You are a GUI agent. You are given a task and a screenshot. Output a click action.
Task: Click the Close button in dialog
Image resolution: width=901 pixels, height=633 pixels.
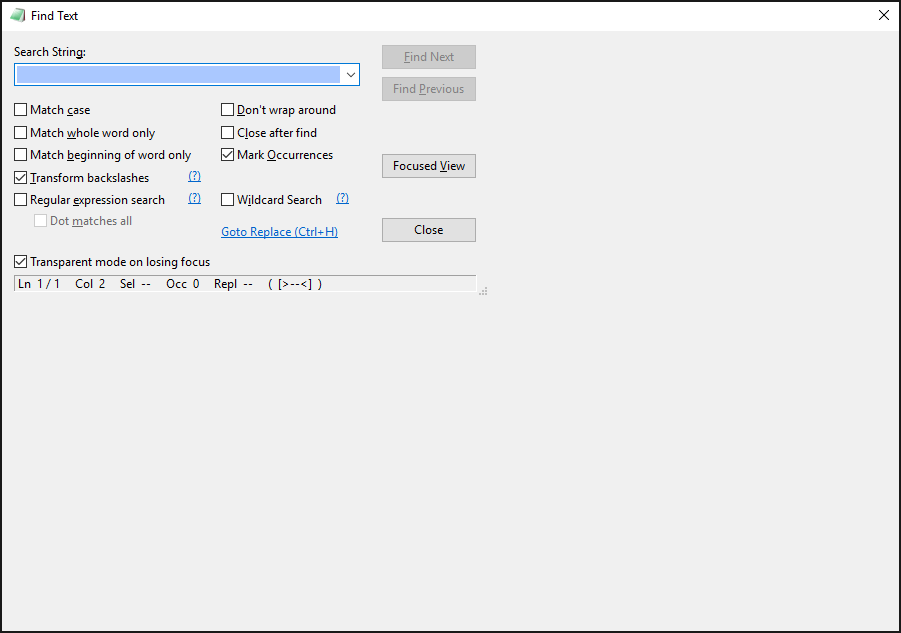tap(429, 230)
